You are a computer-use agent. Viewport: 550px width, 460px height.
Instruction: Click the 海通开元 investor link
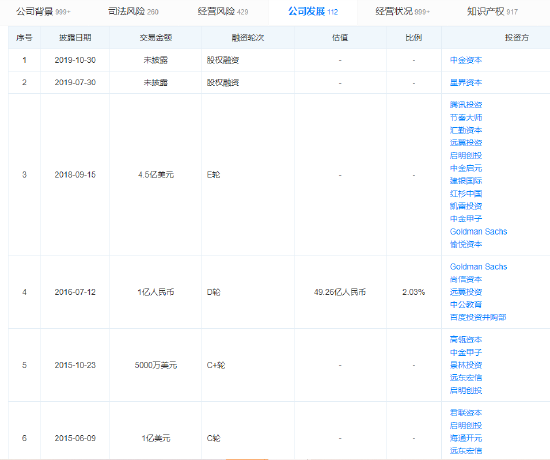(x=466, y=438)
